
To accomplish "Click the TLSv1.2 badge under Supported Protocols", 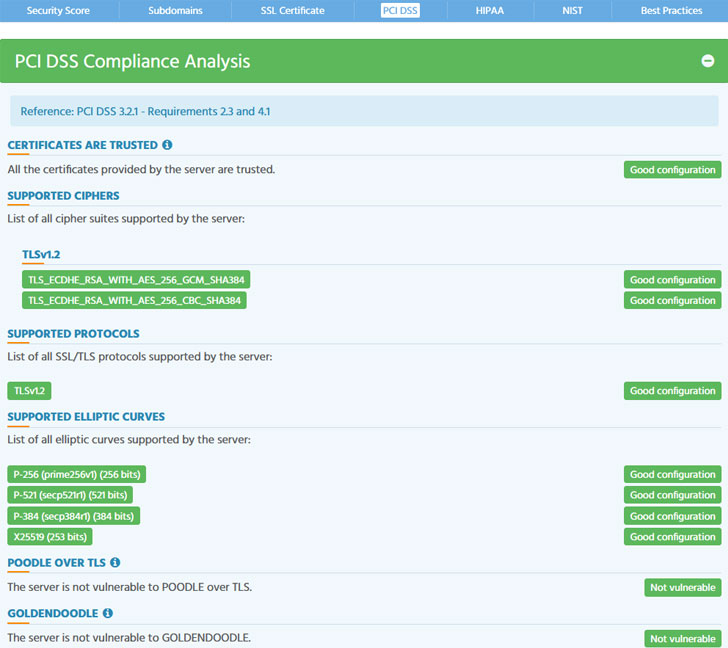I will 30,391.
